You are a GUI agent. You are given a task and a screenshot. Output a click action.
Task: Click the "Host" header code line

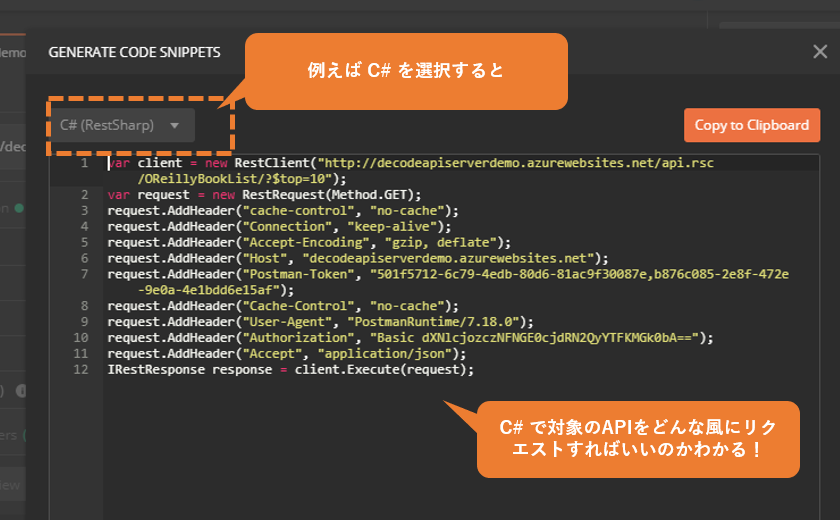click(358, 259)
